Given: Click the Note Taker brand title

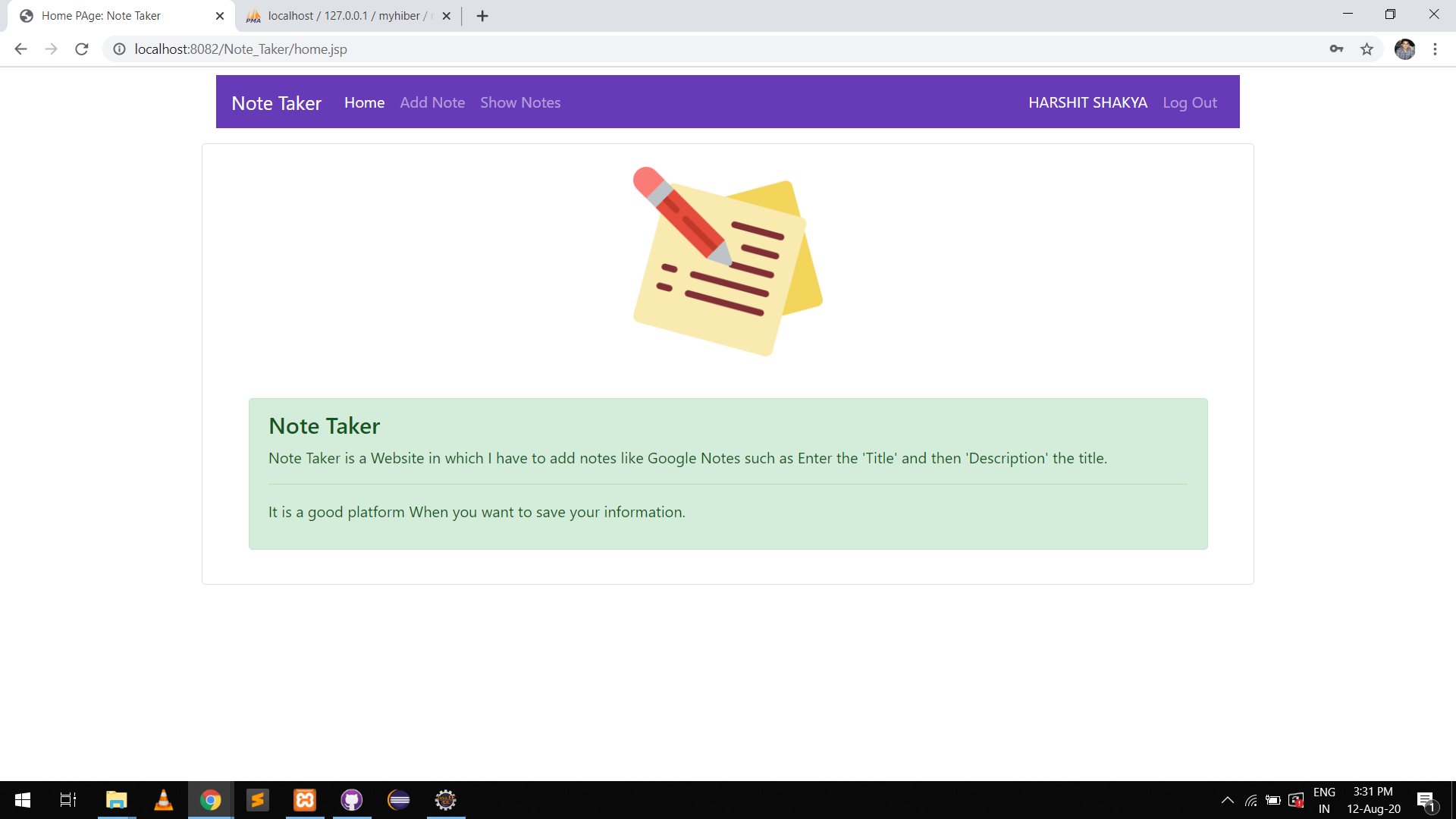Looking at the screenshot, I should 276,103.
